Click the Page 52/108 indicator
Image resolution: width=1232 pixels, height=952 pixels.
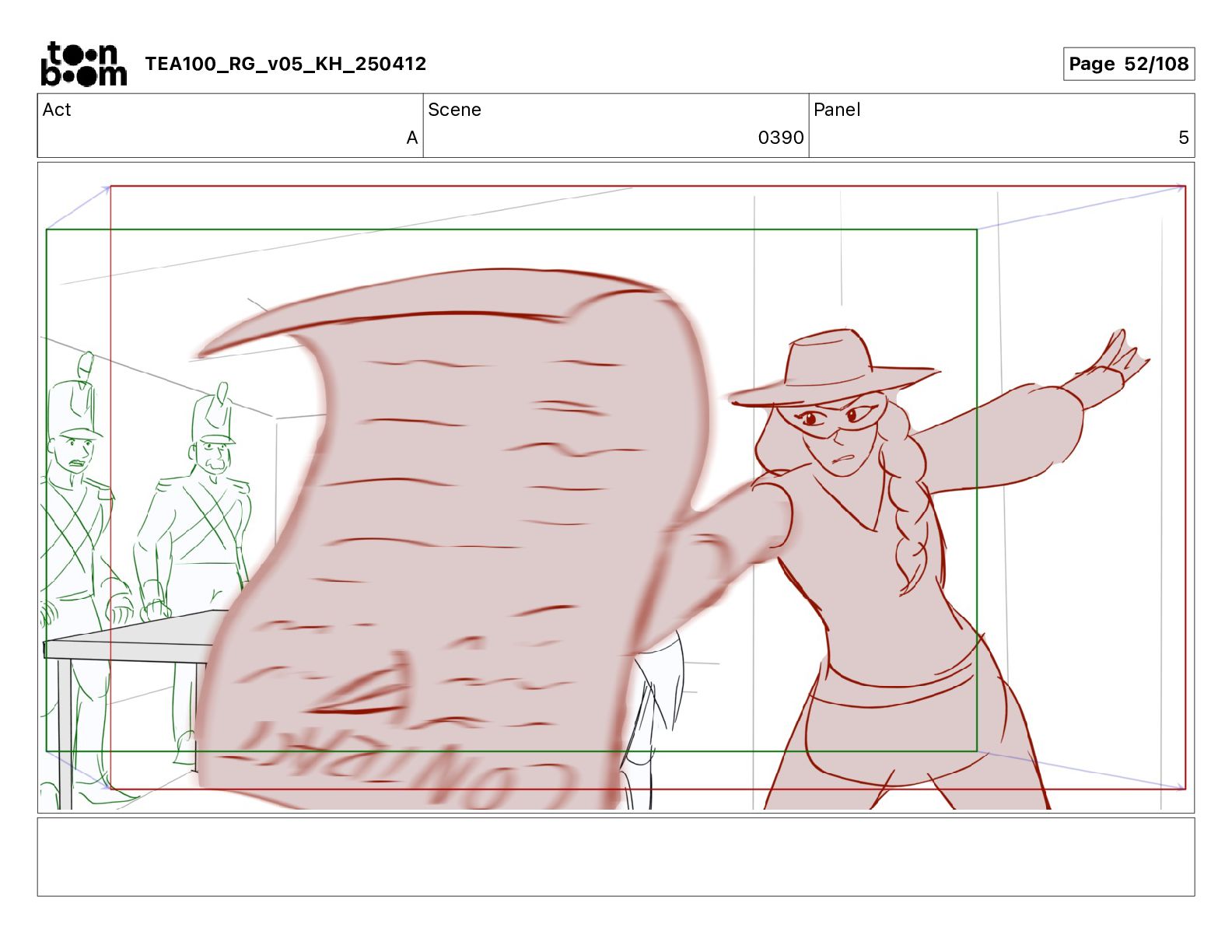click(x=1129, y=64)
